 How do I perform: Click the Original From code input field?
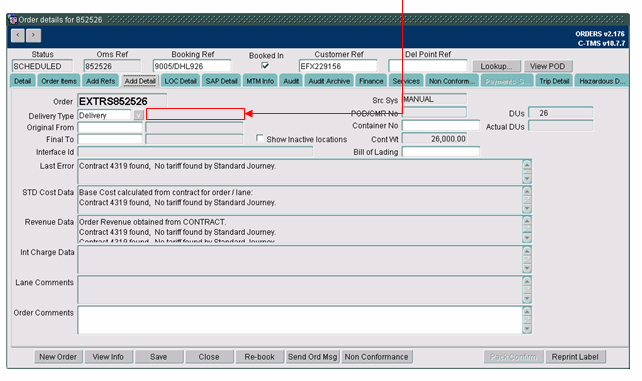tap(110, 127)
